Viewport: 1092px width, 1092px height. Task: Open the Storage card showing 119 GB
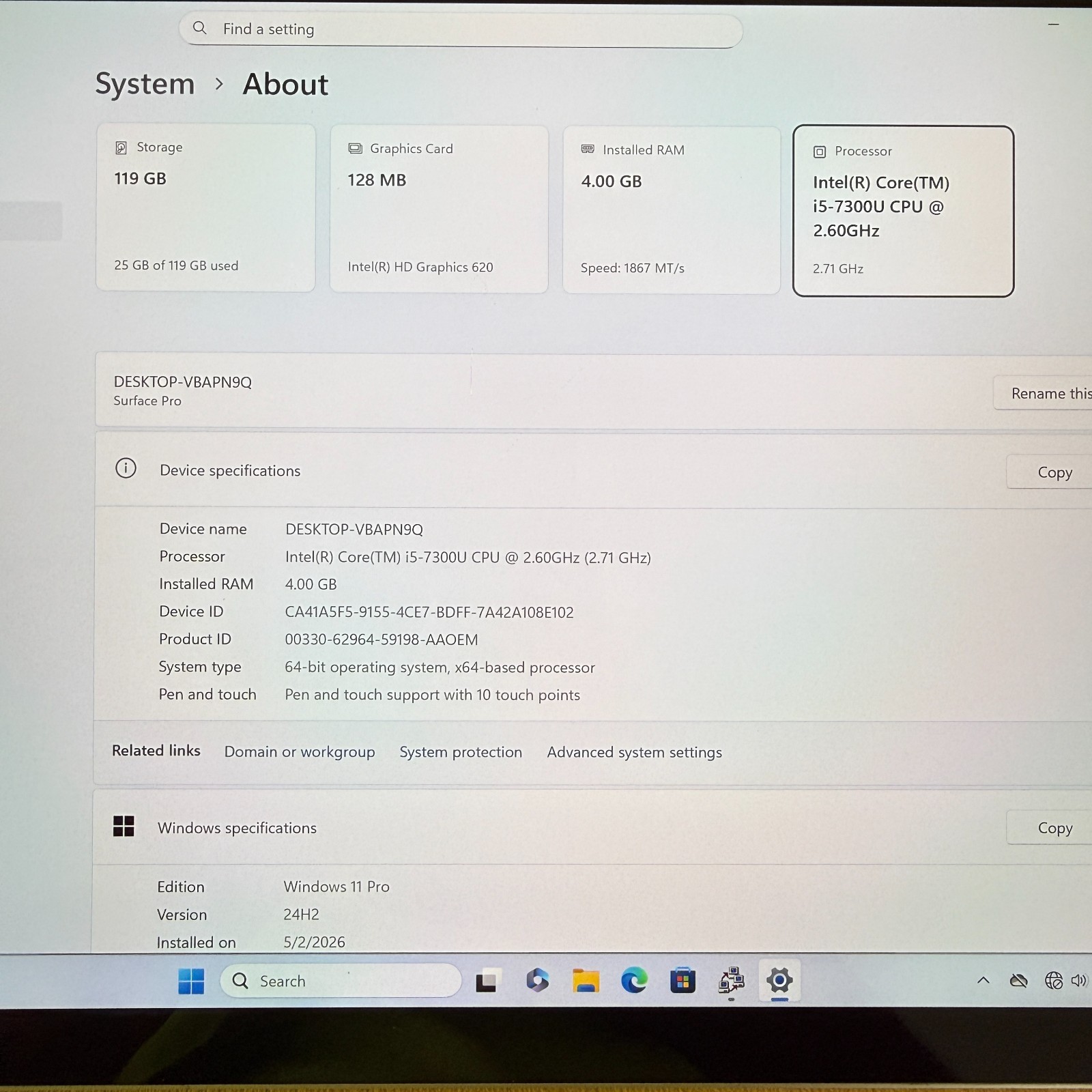coord(205,207)
